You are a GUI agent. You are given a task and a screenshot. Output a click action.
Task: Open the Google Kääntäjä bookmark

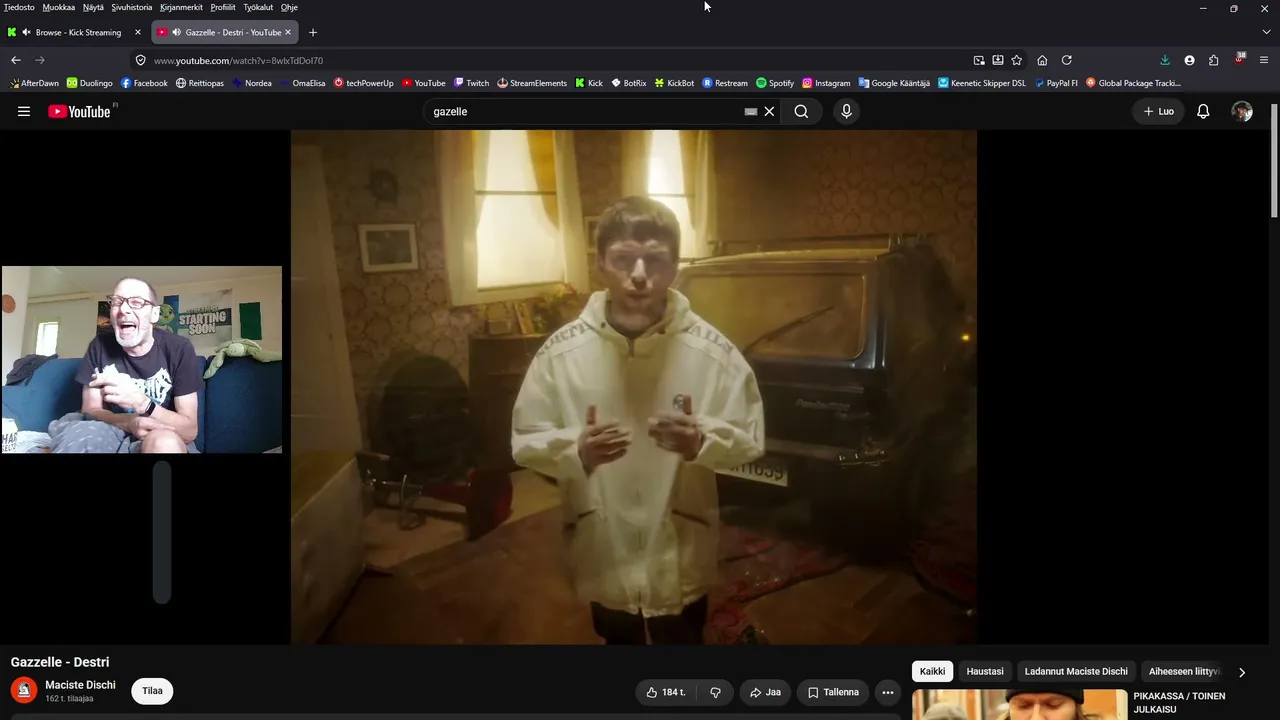pyautogui.click(x=894, y=83)
